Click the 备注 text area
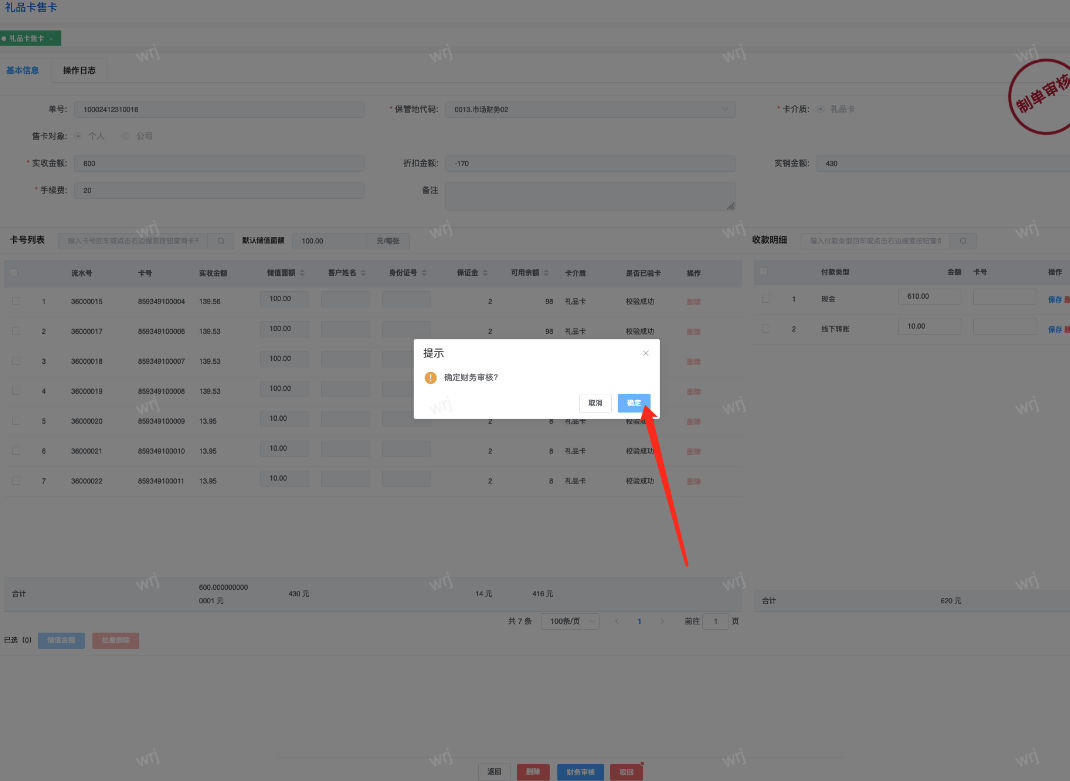This screenshot has width=1070, height=781. 590,197
